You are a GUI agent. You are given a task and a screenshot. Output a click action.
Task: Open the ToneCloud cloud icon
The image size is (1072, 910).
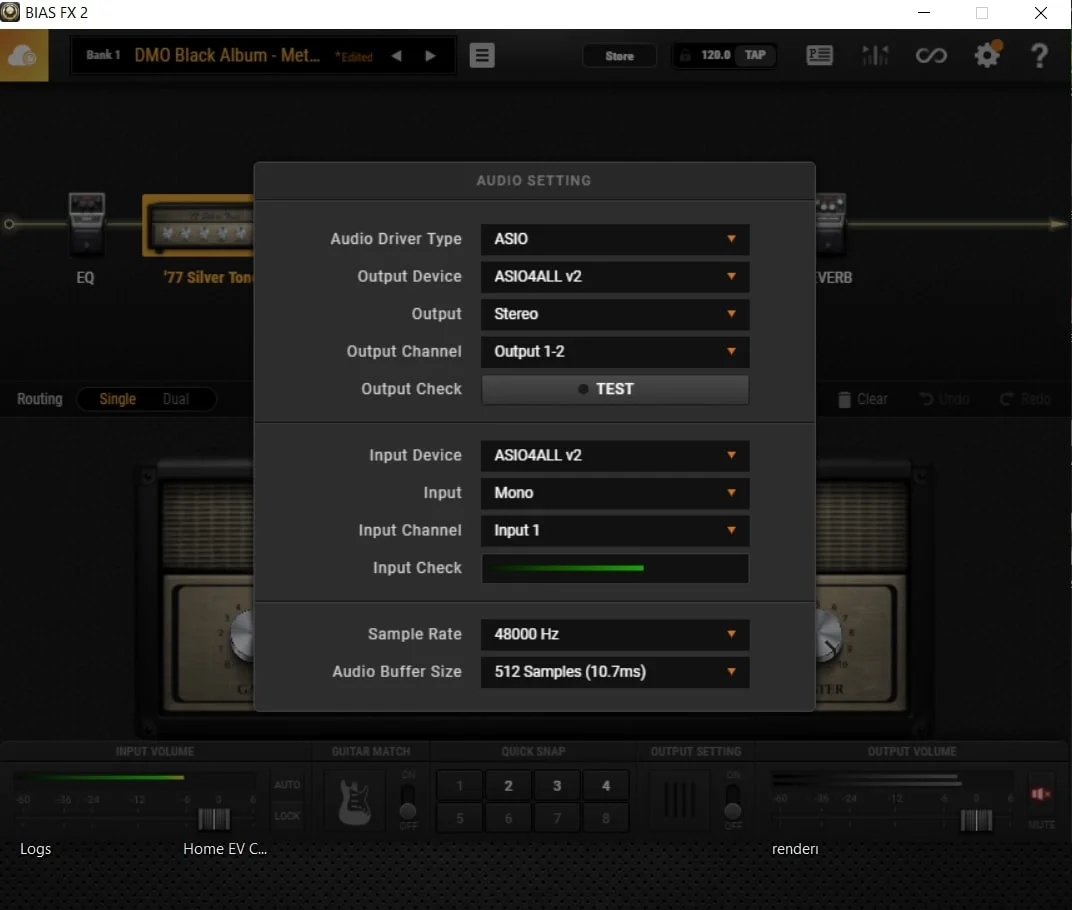24,56
